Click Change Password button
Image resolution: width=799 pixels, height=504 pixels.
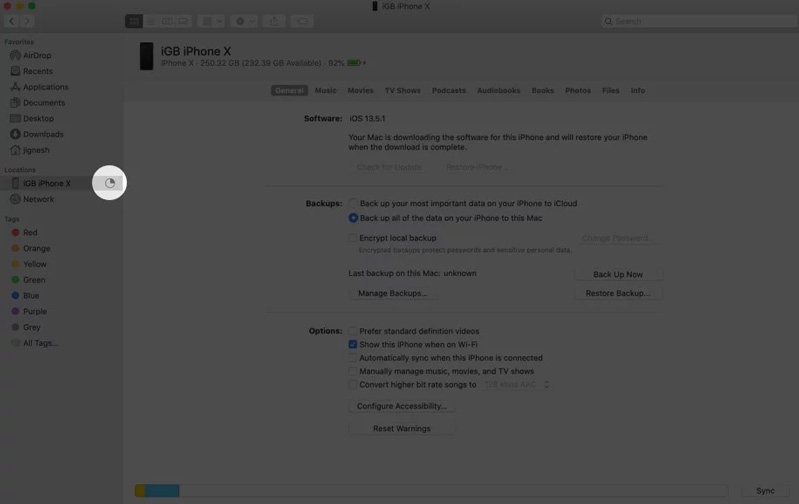click(x=618, y=238)
